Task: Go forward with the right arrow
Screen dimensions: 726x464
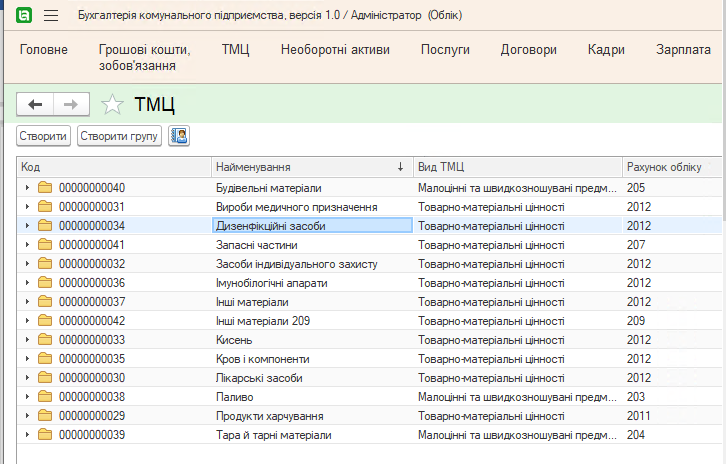Action: [x=71, y=104]
